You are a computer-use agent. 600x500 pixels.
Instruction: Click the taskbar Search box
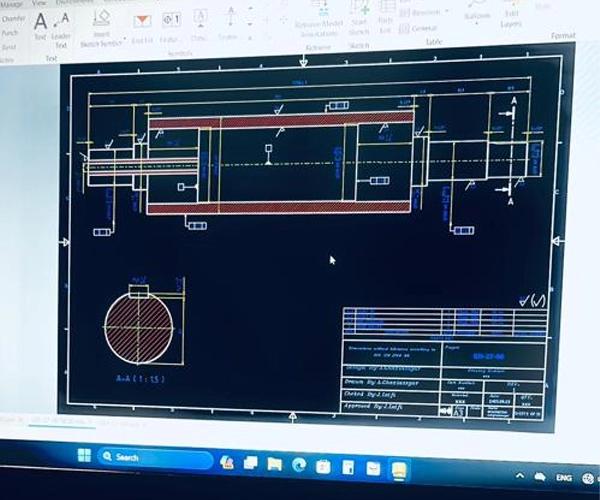[155, 458]
